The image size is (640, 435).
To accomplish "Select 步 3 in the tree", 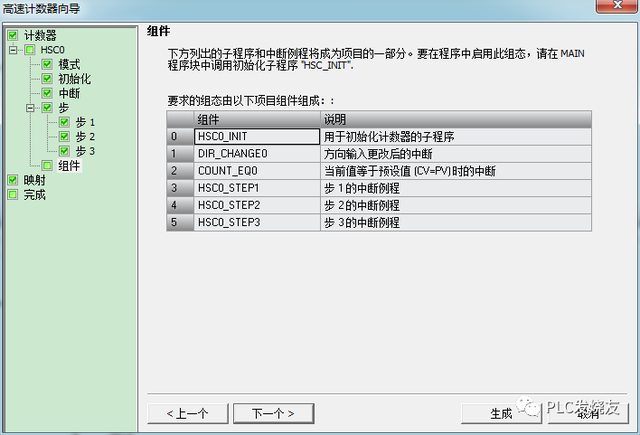I will click(x=85, y=151).
